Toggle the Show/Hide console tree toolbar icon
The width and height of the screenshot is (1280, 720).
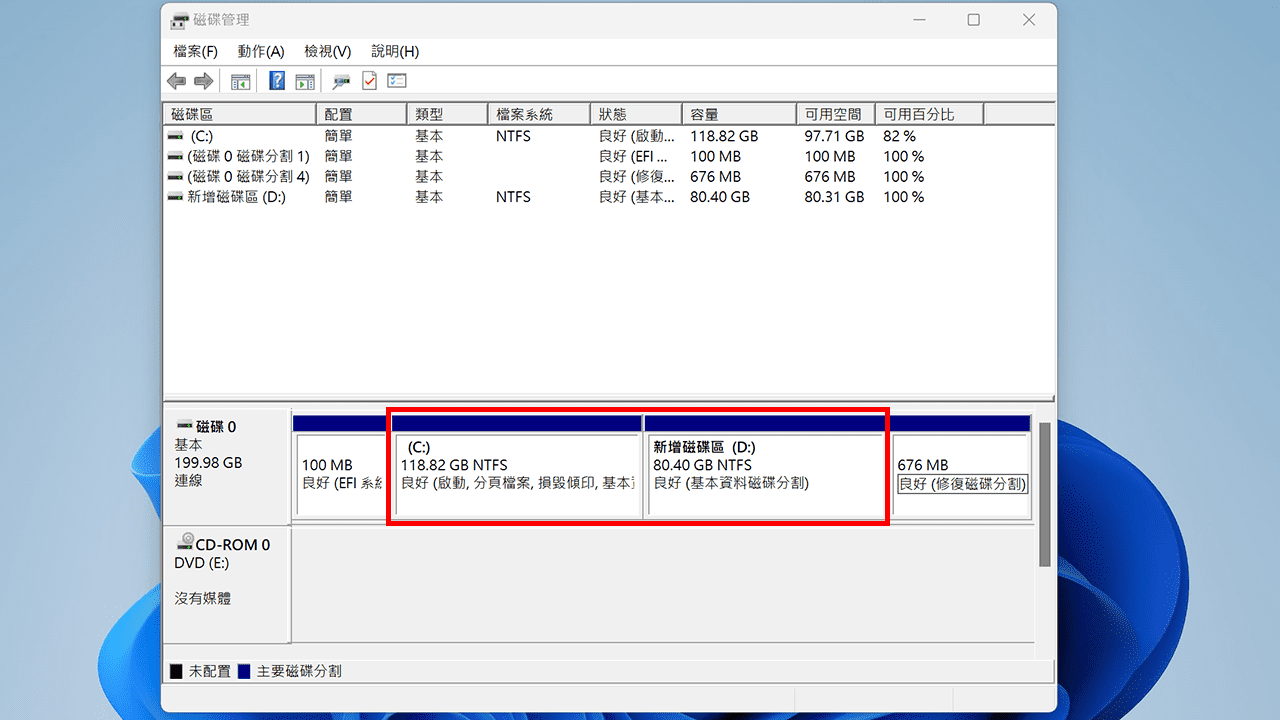tap(240, 81)
